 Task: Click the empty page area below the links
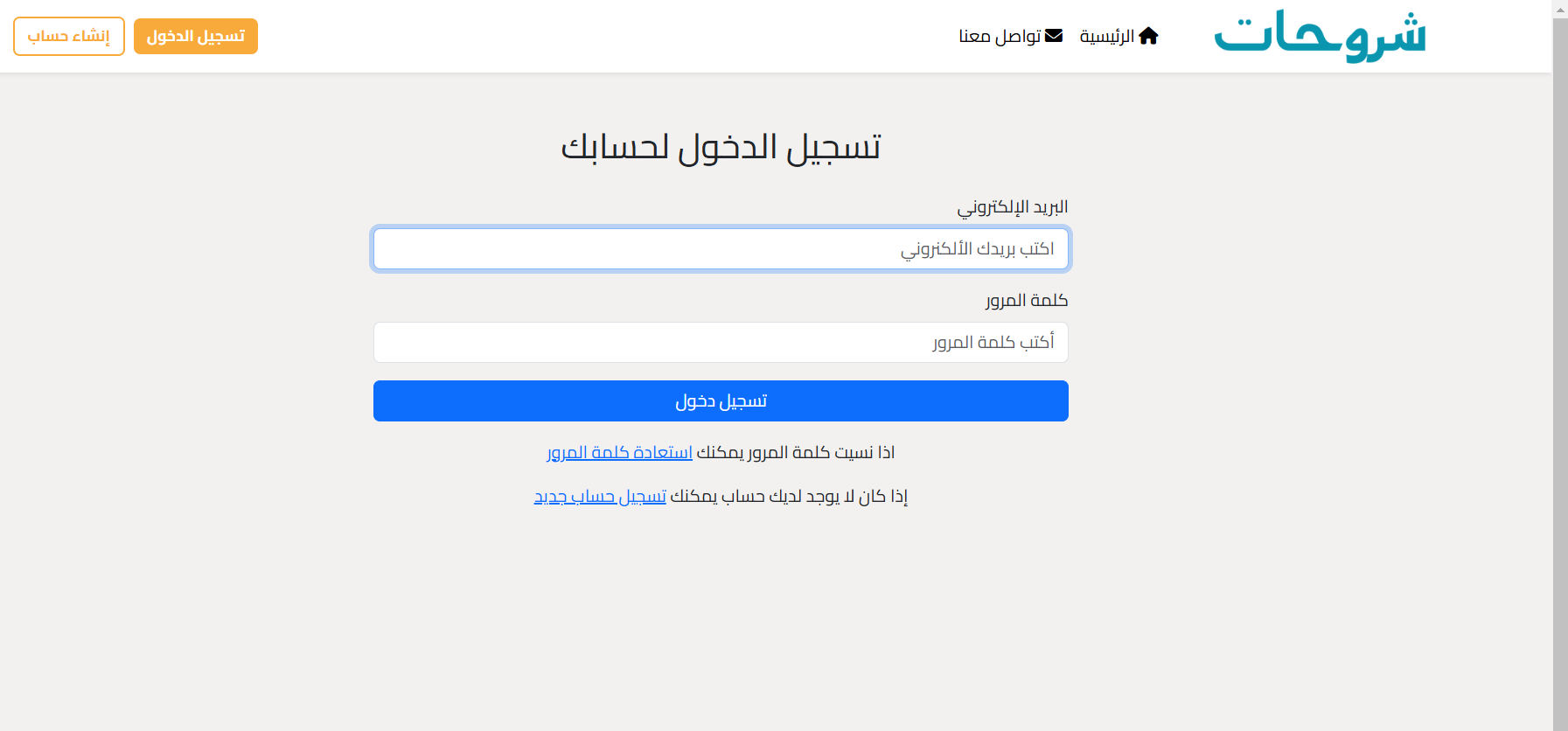pos(721,621)
